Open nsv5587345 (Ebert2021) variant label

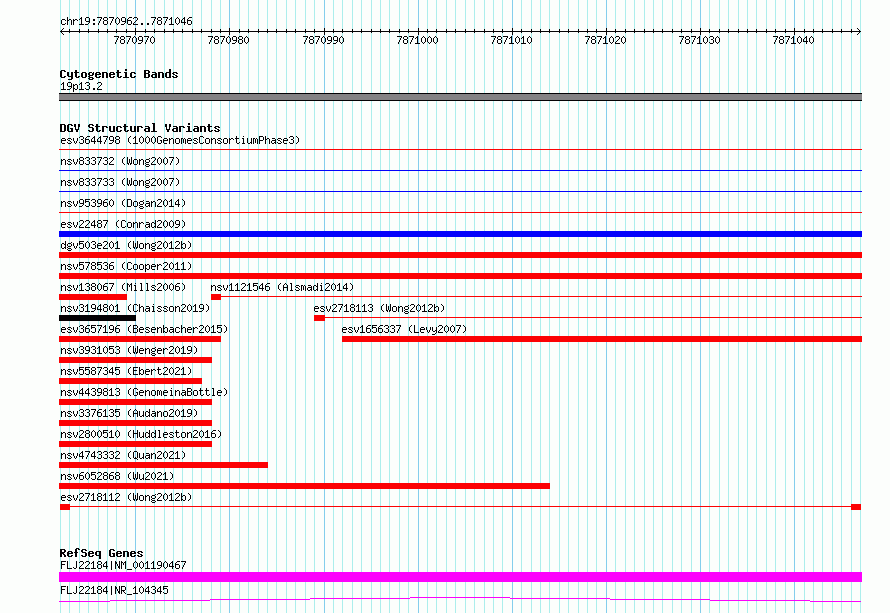[x=126, y=371]
